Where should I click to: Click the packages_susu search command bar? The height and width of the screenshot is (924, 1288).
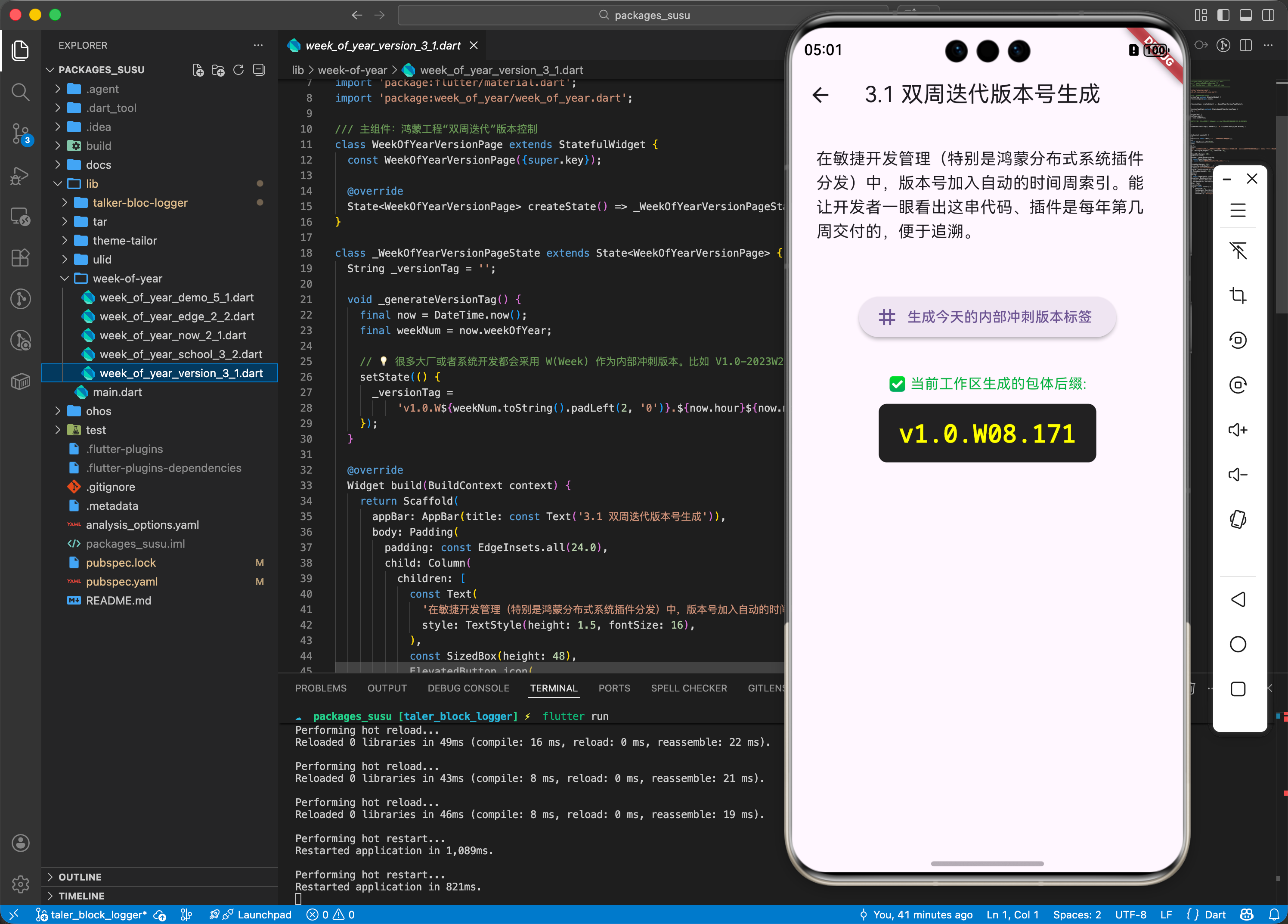pos(644,16)
